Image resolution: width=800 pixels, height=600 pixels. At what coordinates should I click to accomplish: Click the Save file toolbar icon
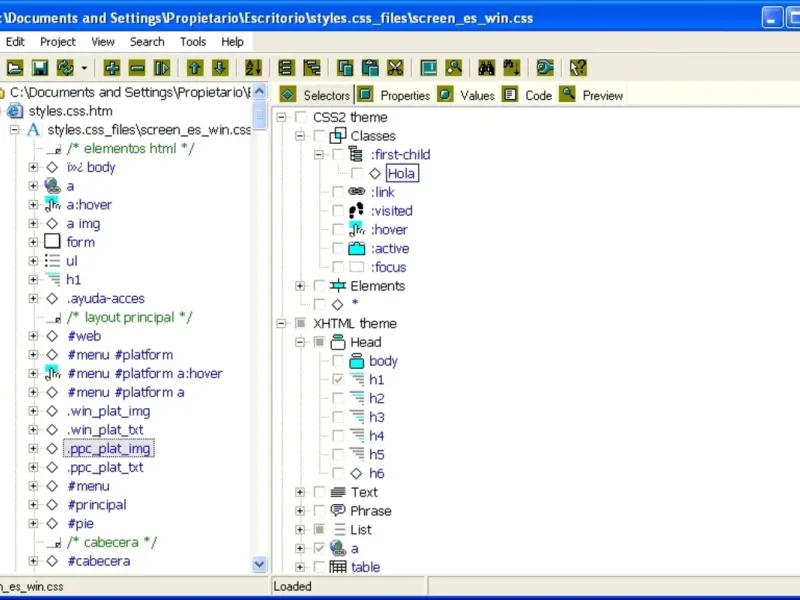point(40,68)
